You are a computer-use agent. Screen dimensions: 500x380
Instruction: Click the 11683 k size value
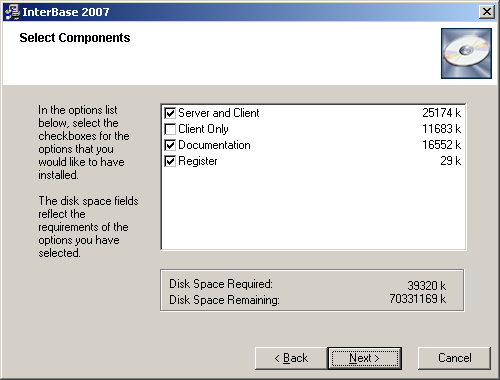coord(441,129)
